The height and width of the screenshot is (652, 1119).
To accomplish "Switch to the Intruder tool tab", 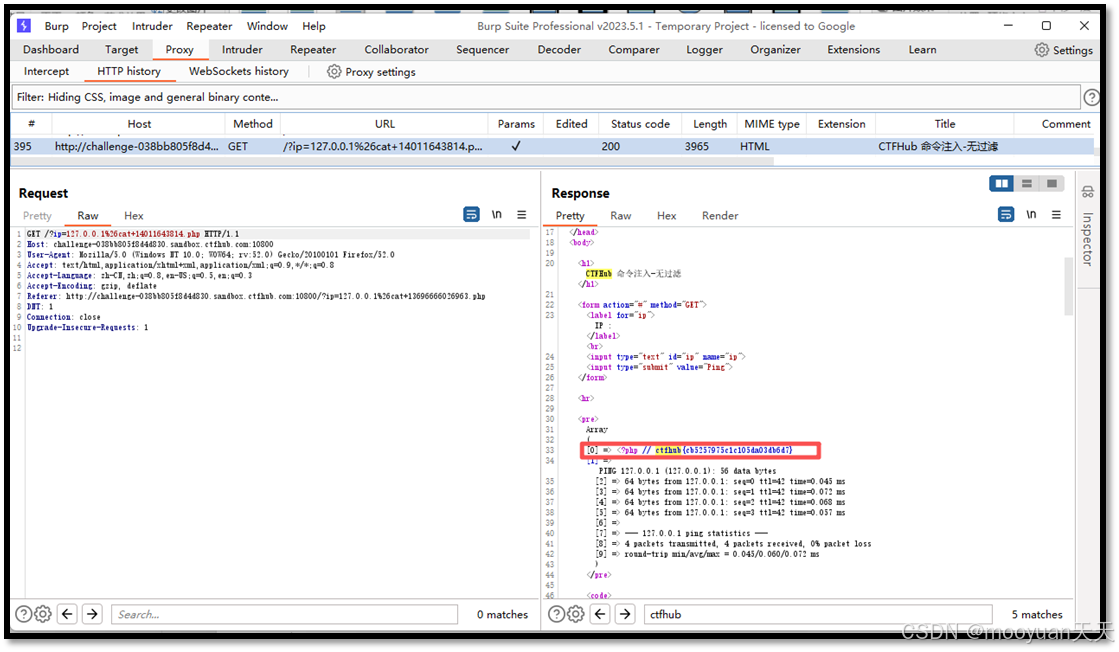I will tap(242, 50).
